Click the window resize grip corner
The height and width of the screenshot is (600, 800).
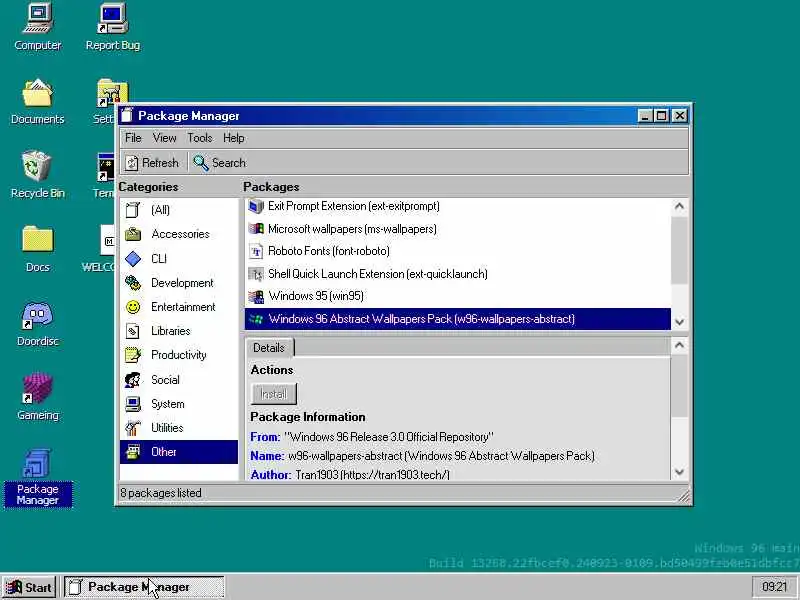click(x=684, y=496)
